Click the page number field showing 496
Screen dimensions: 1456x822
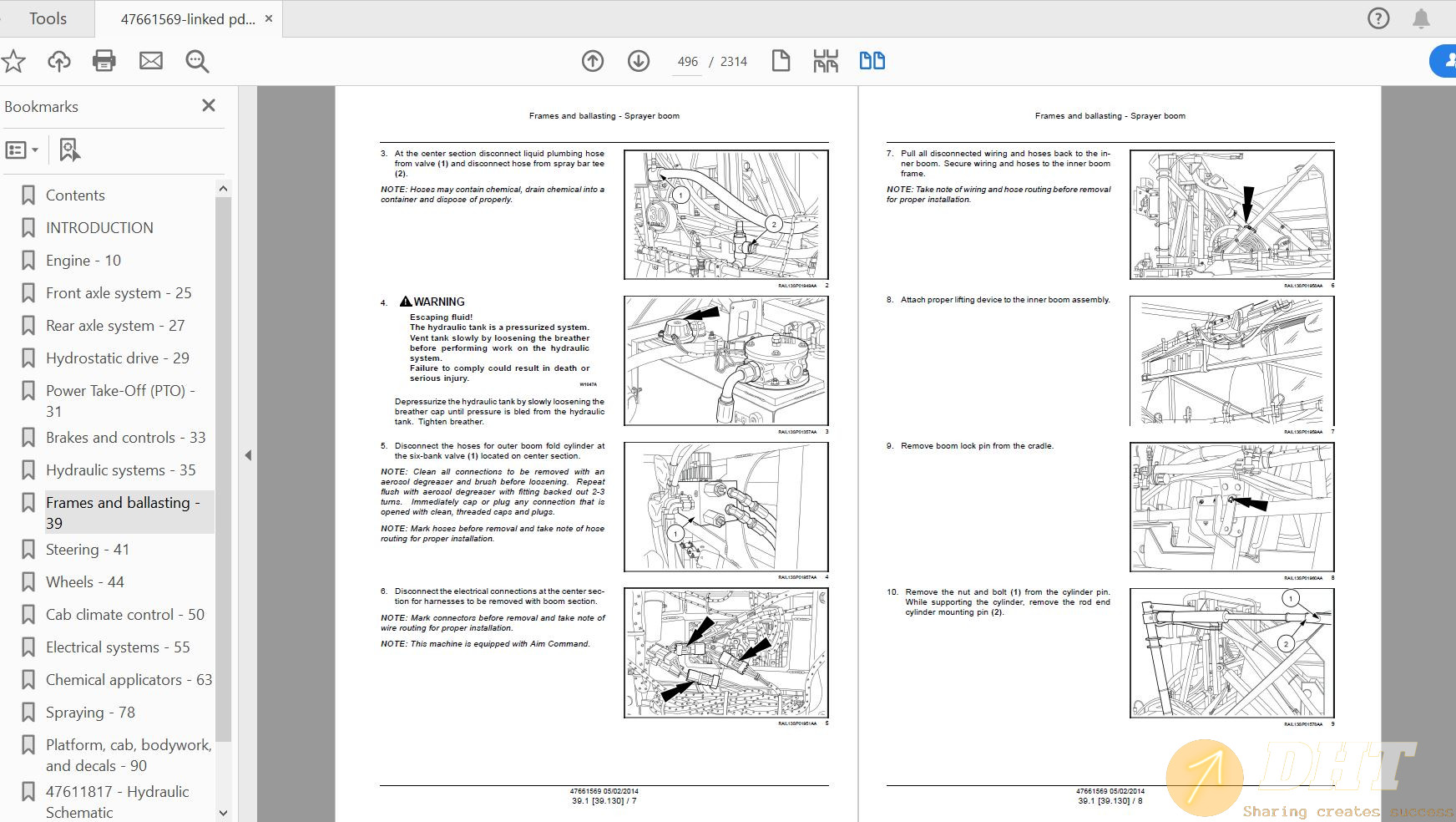(688, 62)
